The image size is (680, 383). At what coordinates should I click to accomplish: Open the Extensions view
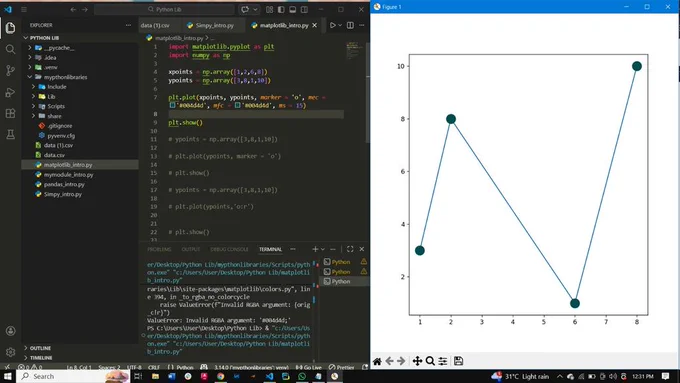10,113
